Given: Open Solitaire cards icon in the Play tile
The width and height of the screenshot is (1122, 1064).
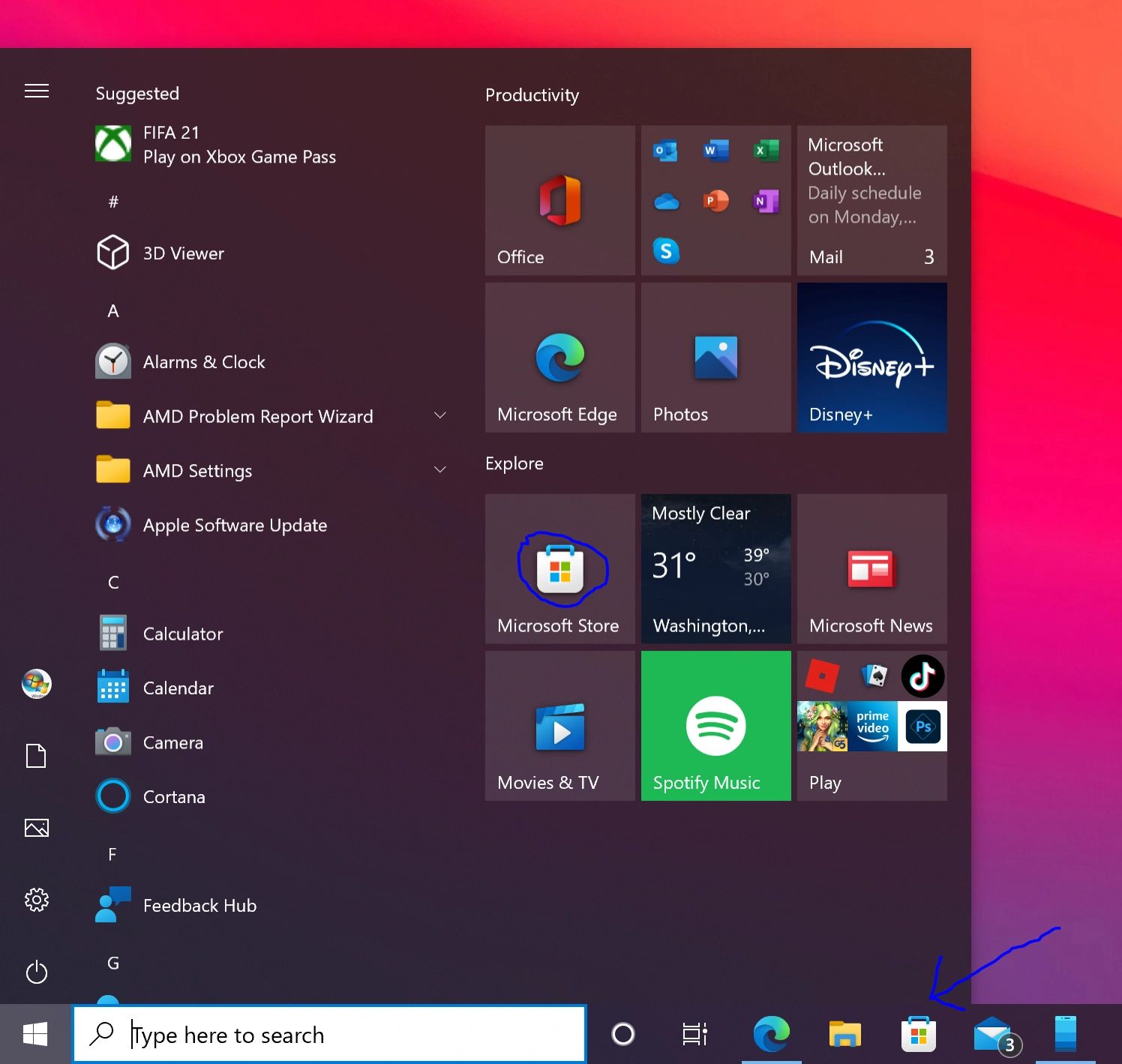Looking at the screenshot, I should pos(873,676).
